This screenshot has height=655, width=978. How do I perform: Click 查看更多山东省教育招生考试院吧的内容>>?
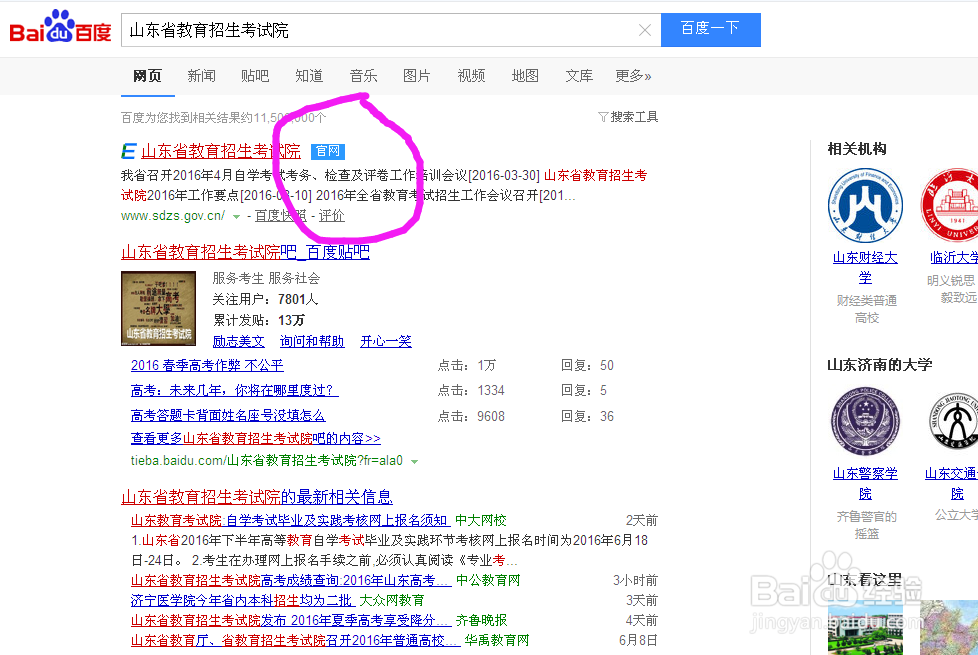256,439
